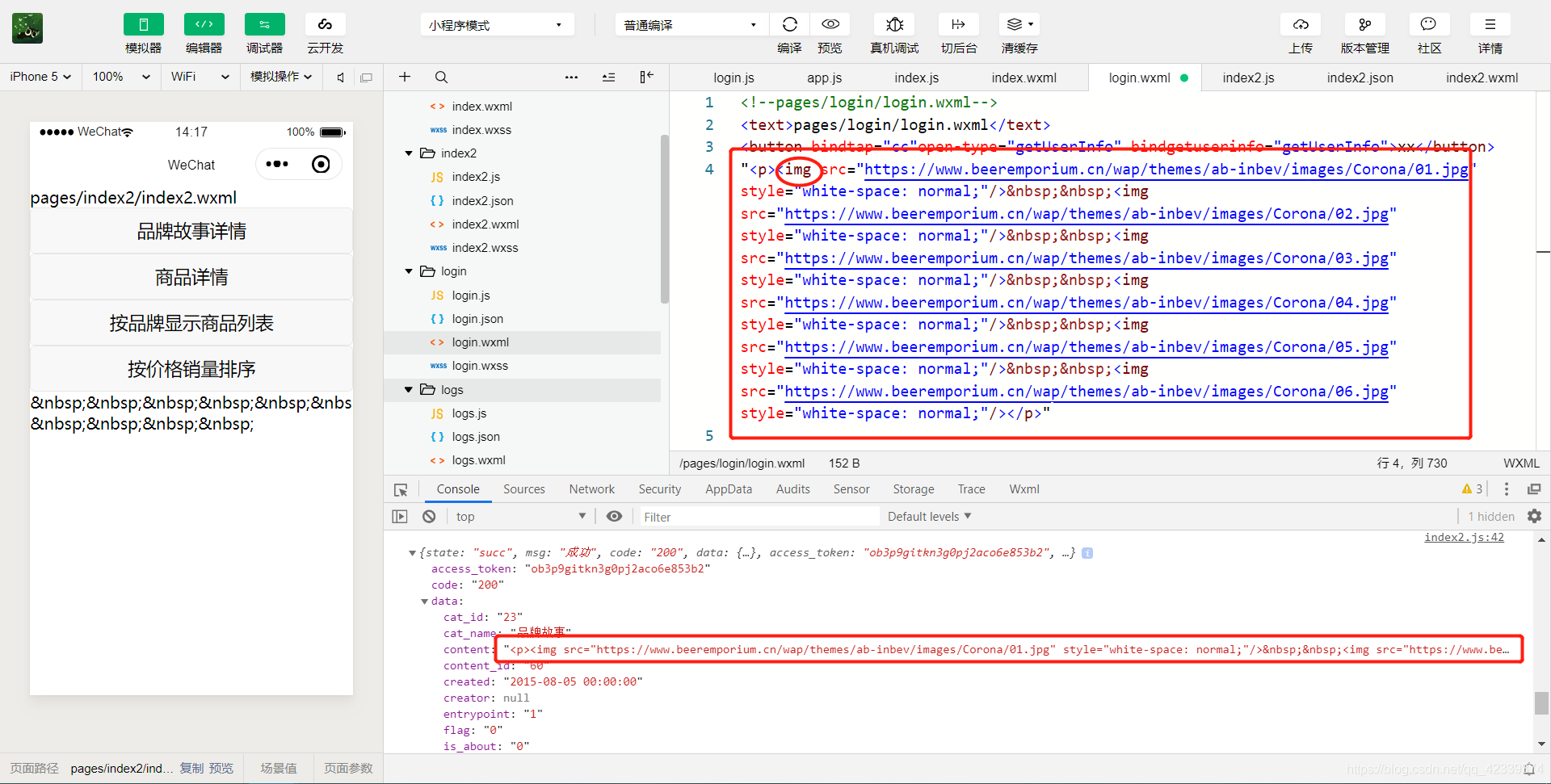The width and height of the screenshot is (1551, 784).
Task: Toggle the editor (编辑器) panel button
Action: pos(204,24)
